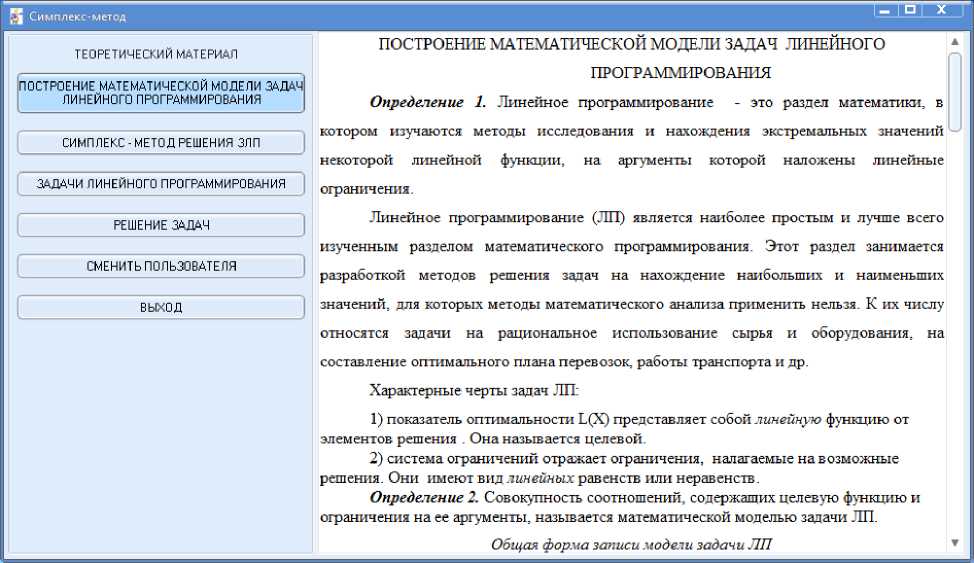Click the document title word 'ПРОГРАММИРОВАНИЯ'
This screenshot has width=974, height=563.
click(680, 73)
